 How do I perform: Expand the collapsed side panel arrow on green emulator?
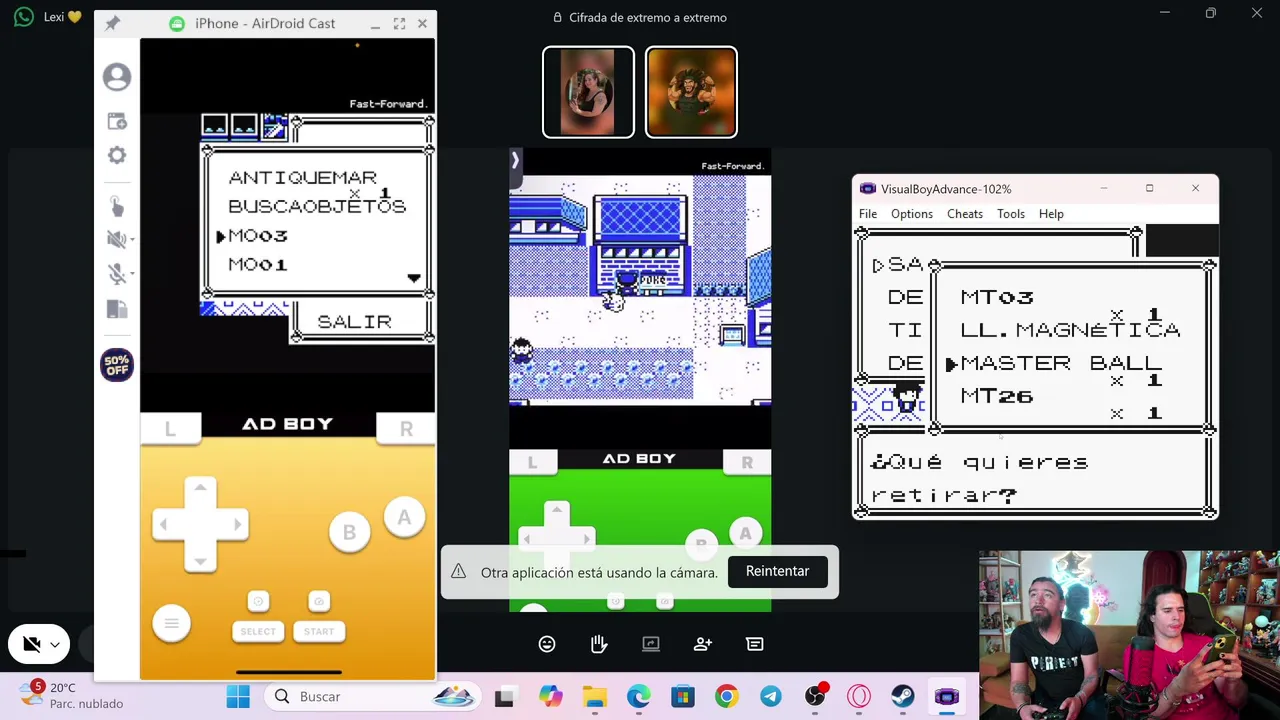coord(515,160)
